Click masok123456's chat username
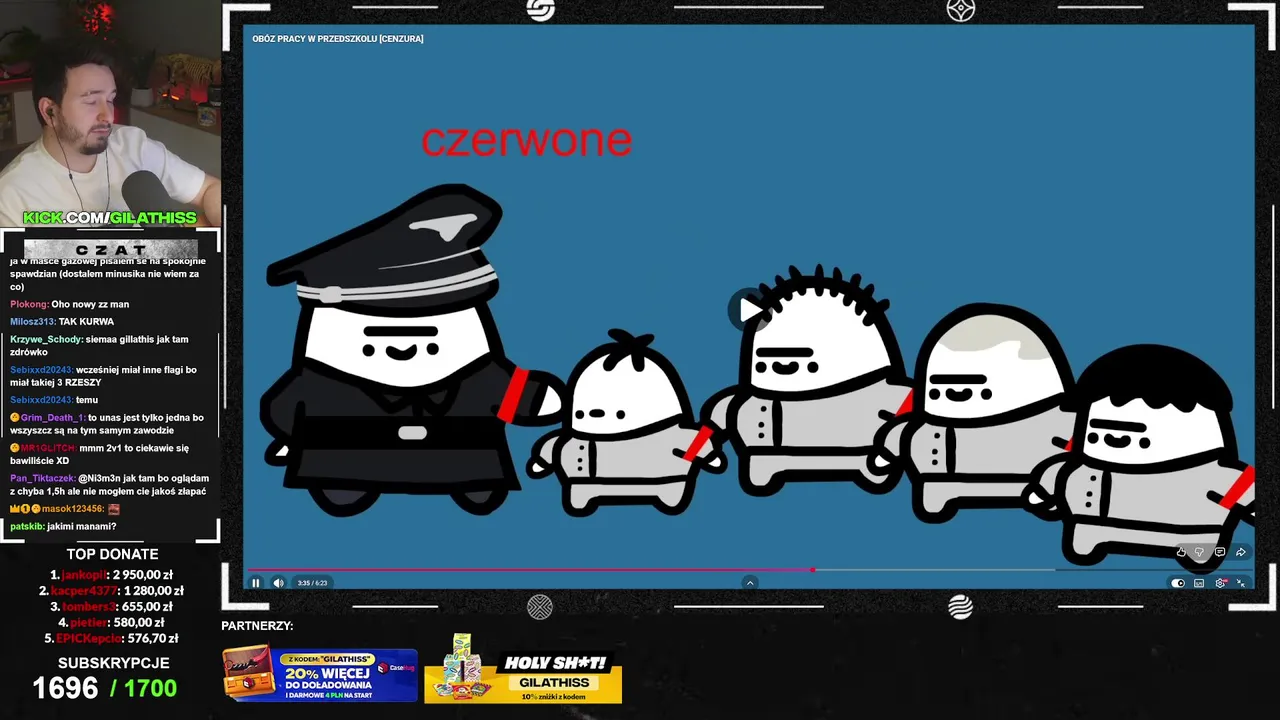Image resolution: width=1280 pixels, height=720 pixels. pyautogui.click(x=72, y=509)
